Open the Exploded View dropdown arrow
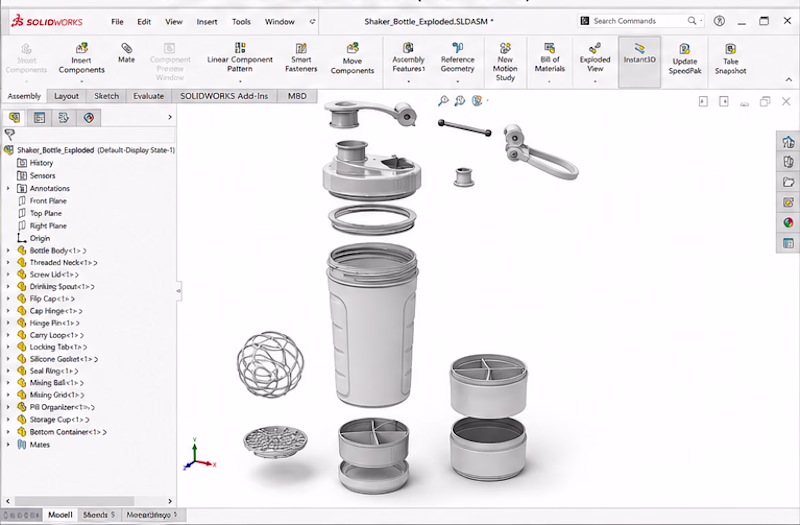This screenshot has height=525, width=800. click(595, 82)
